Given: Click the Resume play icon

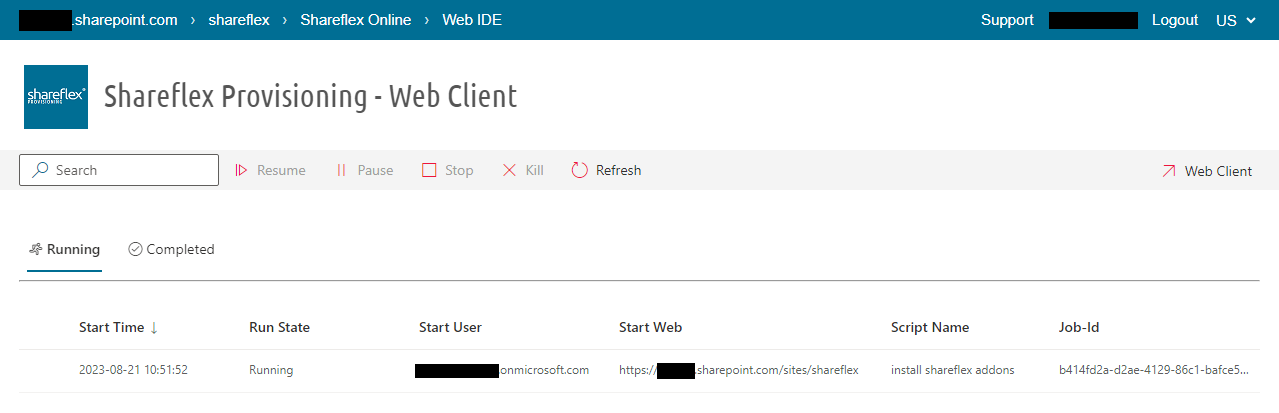Looking at the screenshot, I should [x=241, y=170].
